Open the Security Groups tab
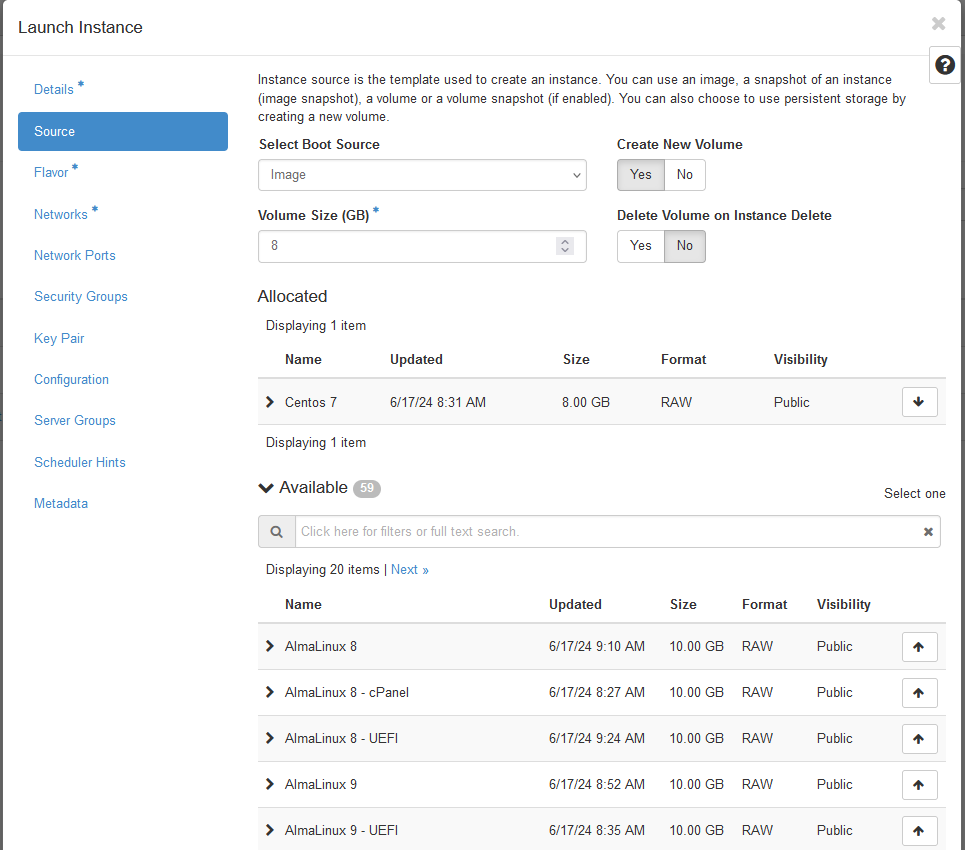This screenshot has width=965, height=850. click(x=81, y=297)
